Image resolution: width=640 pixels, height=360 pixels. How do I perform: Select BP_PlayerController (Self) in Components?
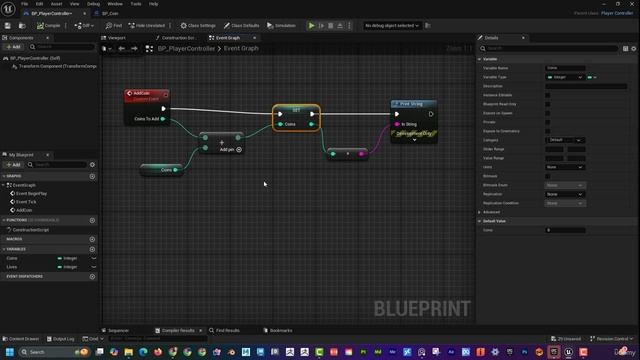tap(35, 58)
